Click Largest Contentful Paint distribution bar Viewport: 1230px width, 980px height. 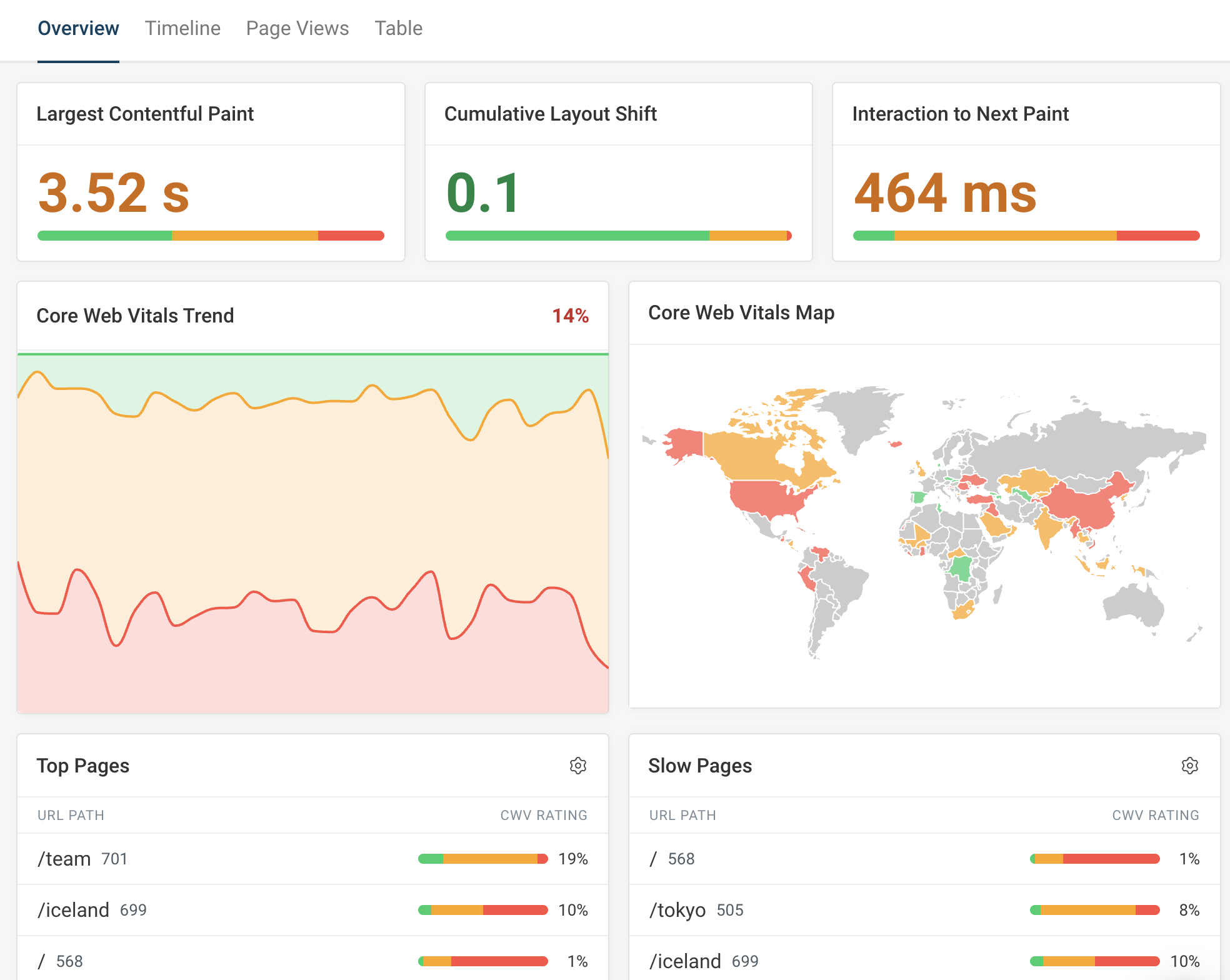[211, 236]
